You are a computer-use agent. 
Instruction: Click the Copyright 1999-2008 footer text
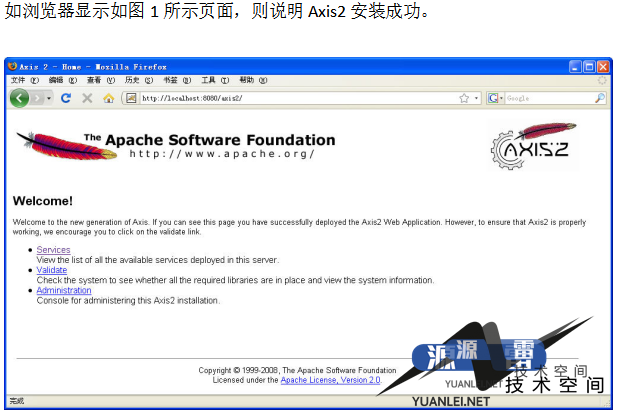(x=298, y=370)
